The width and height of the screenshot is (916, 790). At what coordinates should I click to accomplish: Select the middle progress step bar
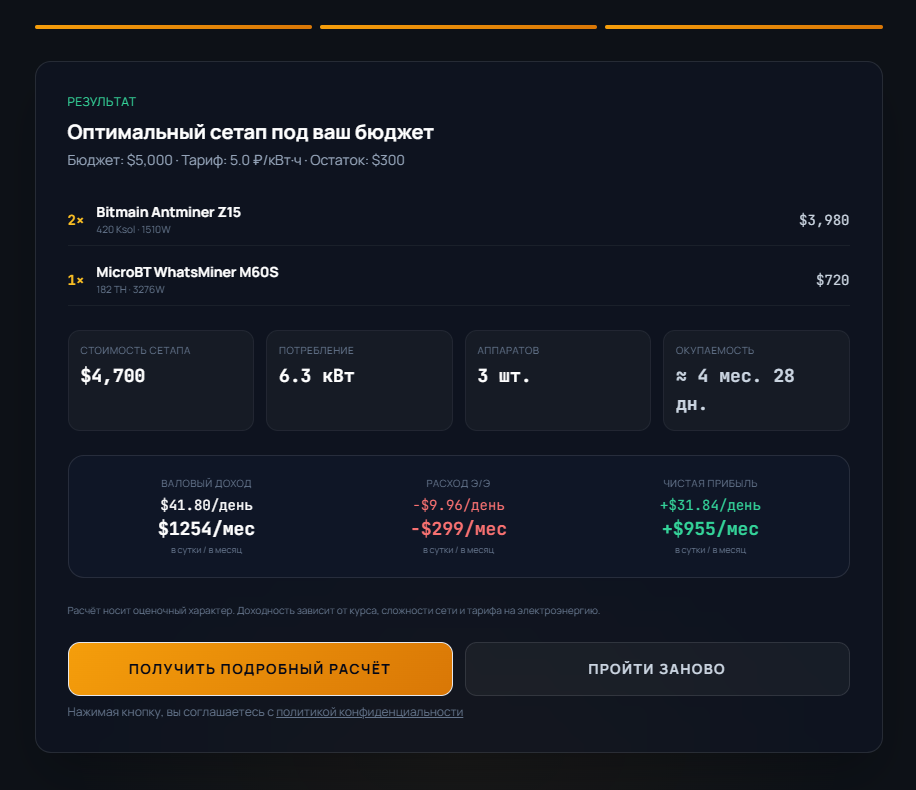(x=458, y=27)
